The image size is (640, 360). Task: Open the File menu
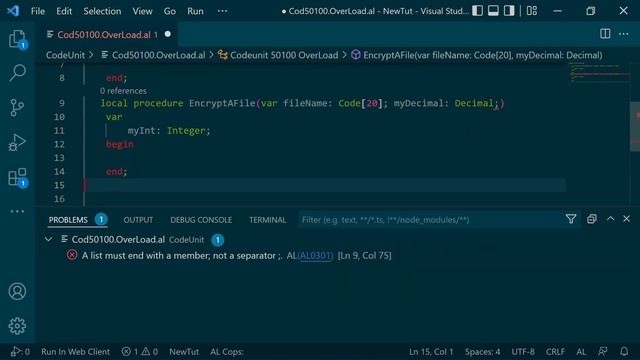pyautogui.click(x=38, y=11)
